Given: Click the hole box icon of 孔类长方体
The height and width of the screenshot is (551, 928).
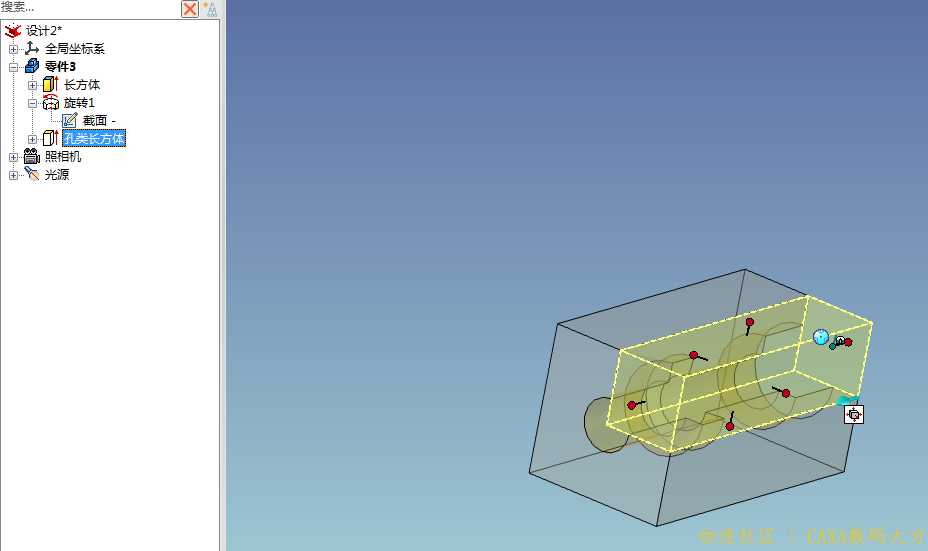Looking at the screenshot, I should click(x=51, y=138).
